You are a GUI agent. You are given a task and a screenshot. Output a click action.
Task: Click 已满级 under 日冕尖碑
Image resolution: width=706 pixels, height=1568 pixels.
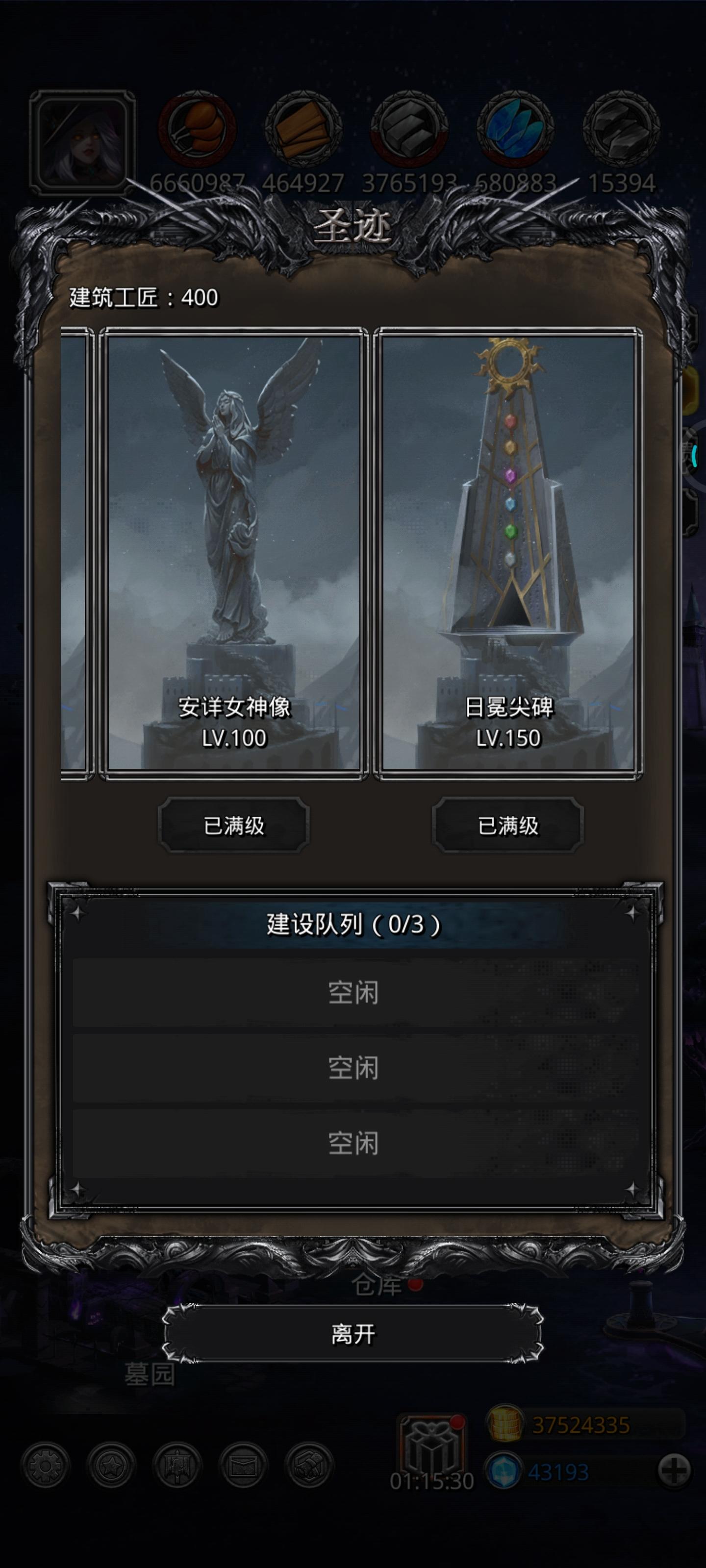tap(508, 825)
